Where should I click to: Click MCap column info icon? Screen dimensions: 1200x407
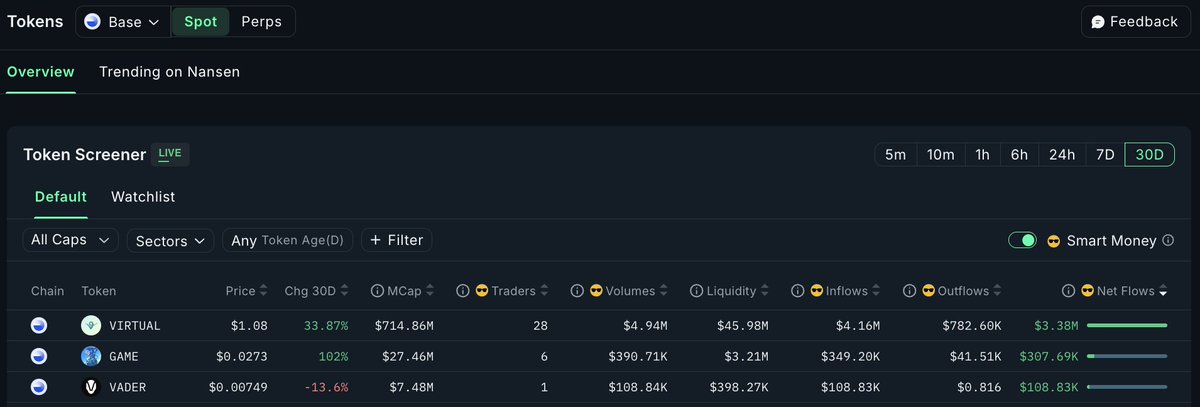click(x=376, y=291)
